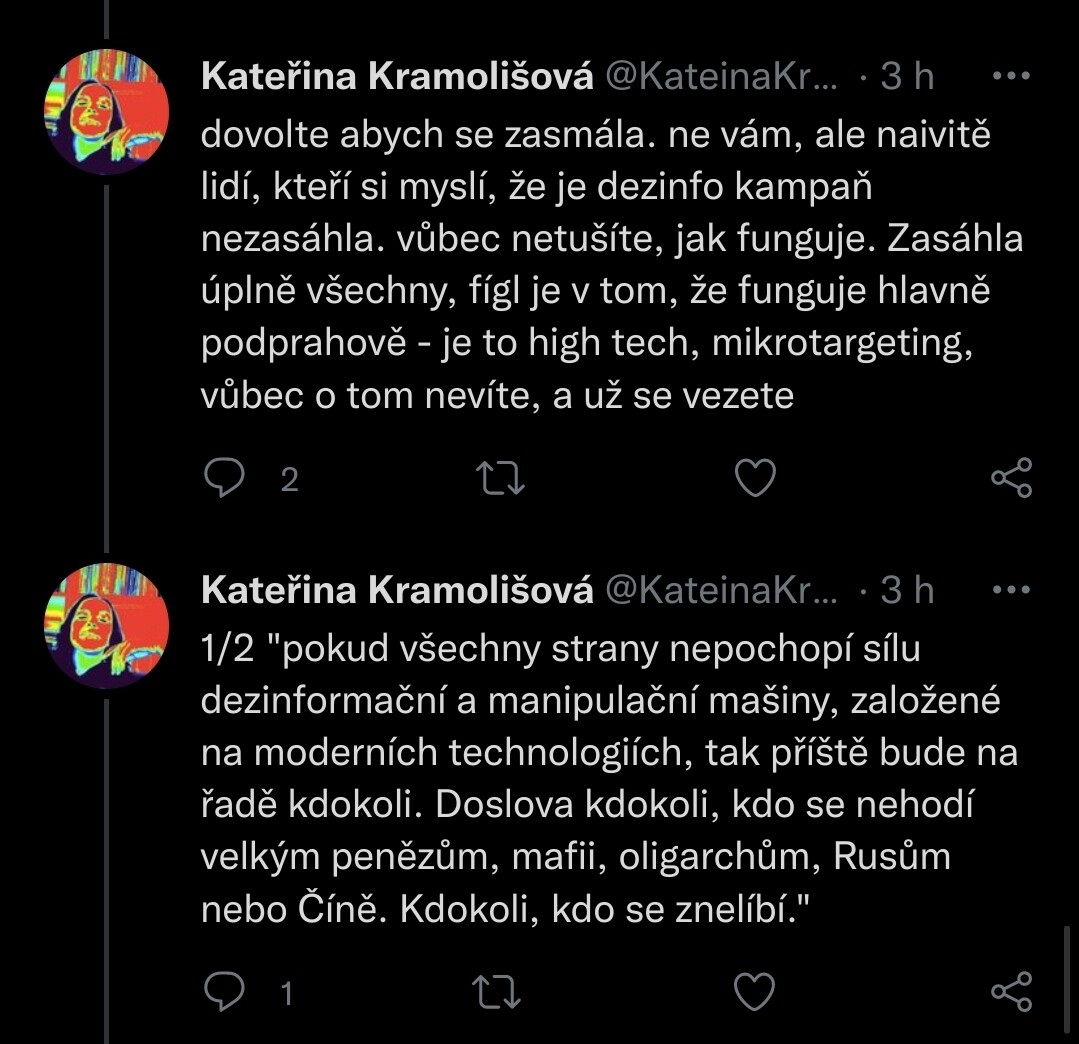Open the profile avatar beside the "1/2" tweet
Image resolution: width=1079 pixels, height=1044 pixels.
[x=107, y=625]
